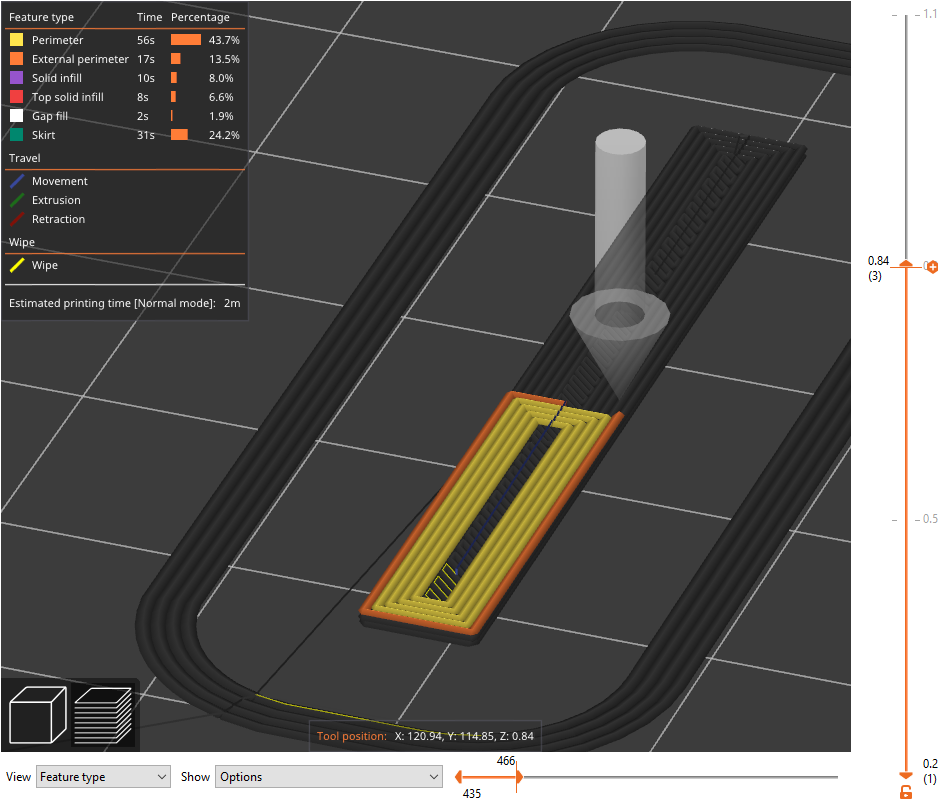Click the Extrusion travel legend line icon
Viewport: 938px width, 804px height.
click(x=17, y=200)
